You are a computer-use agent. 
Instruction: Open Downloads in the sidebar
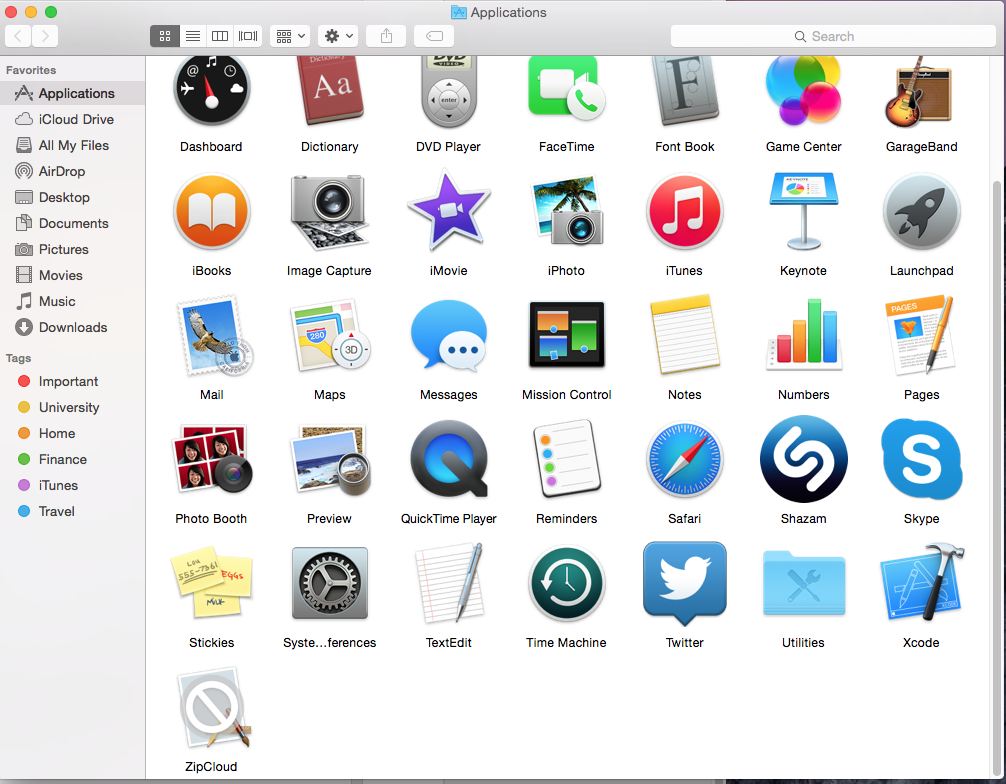(x=72, y=327)
